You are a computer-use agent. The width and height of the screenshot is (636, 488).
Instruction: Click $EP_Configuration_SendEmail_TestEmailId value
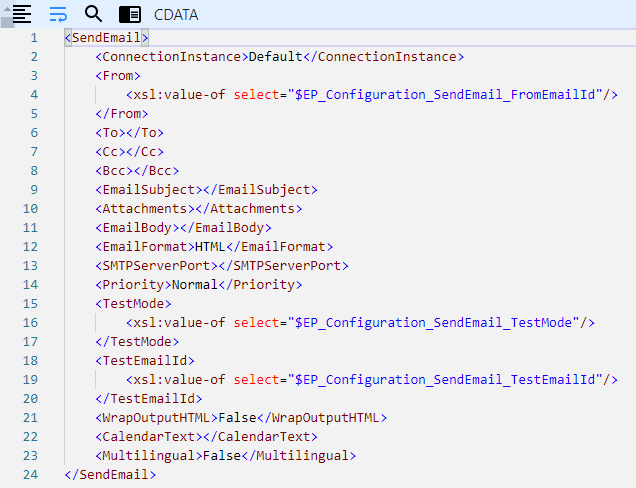[x=447, y=380]
